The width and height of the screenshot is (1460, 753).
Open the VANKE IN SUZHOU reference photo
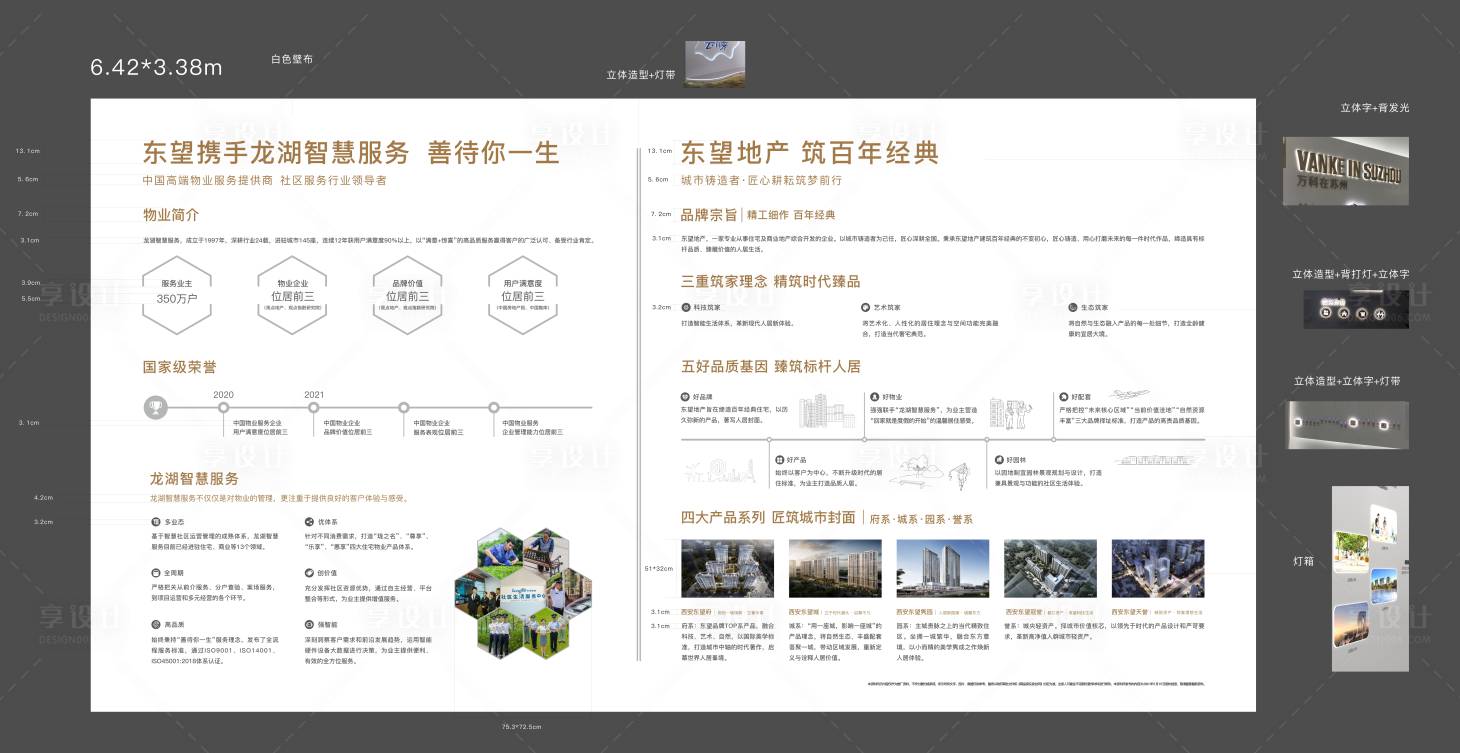click(x=1346, y=171)
